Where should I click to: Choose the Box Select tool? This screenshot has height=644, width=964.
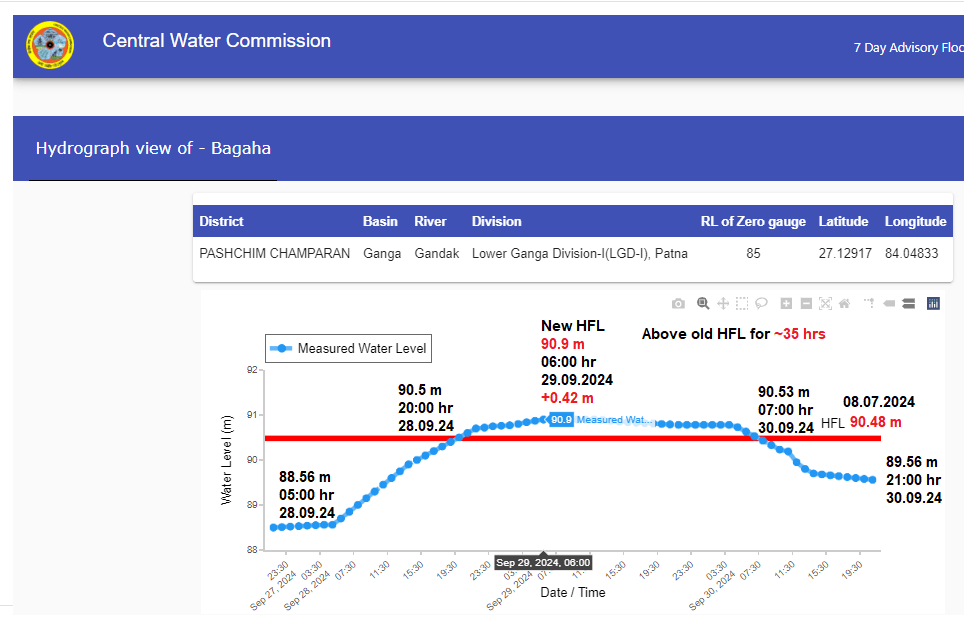(x=742, y=303)
